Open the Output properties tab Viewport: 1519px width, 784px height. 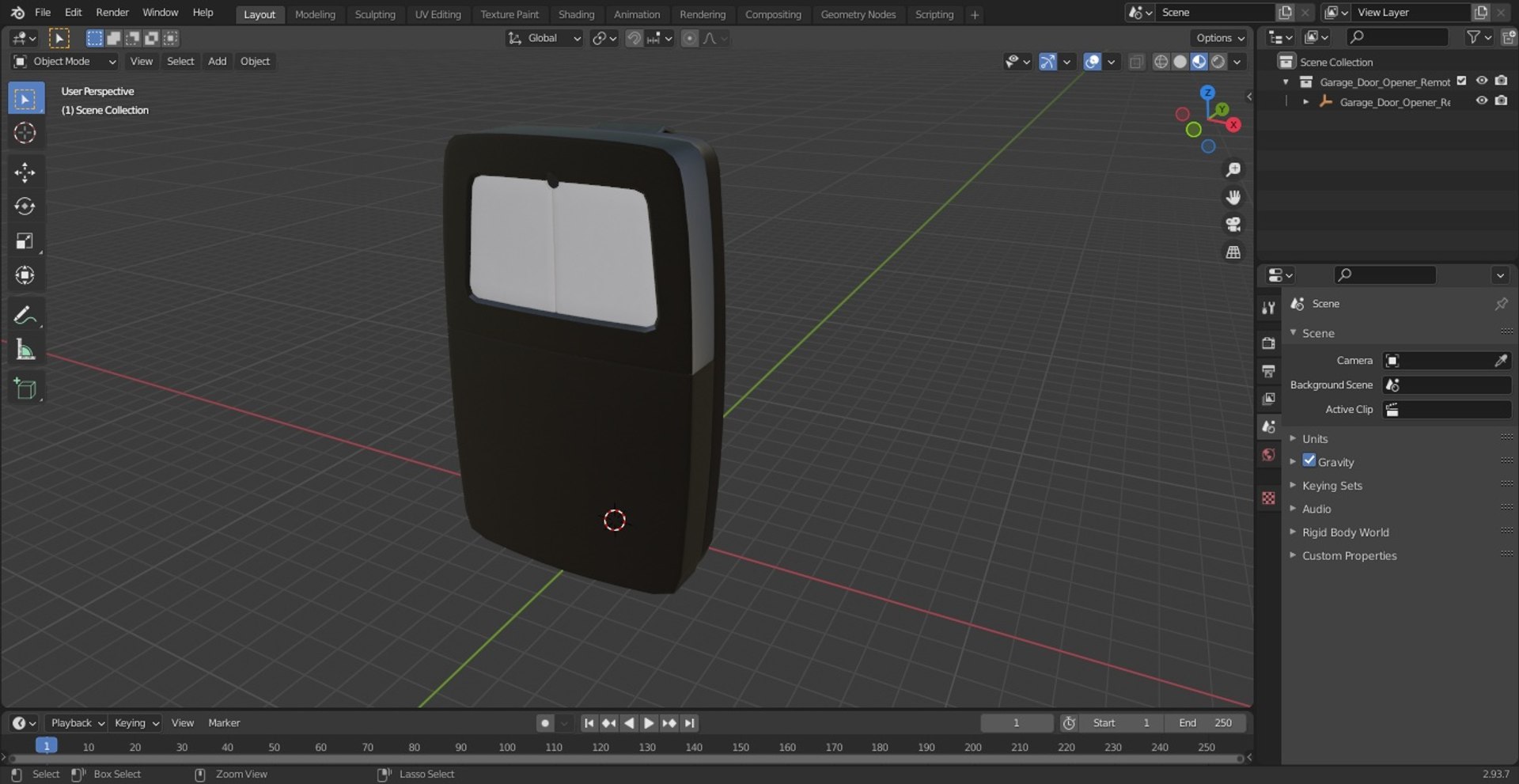1268,370
